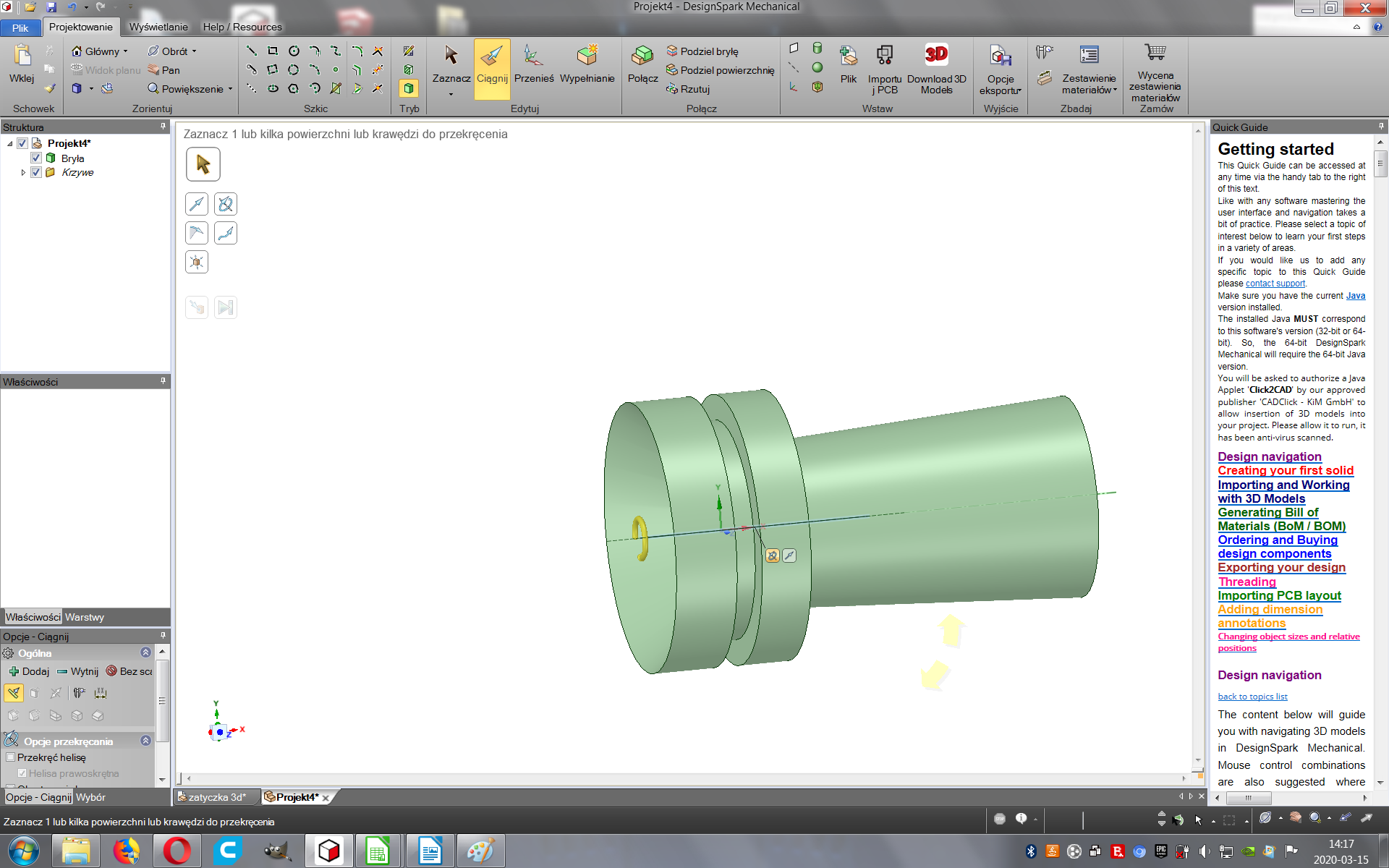Viewport: 1389px width, 868px height.
Task: Select the Bez scalania no-merge option
Action: [129, 671]
